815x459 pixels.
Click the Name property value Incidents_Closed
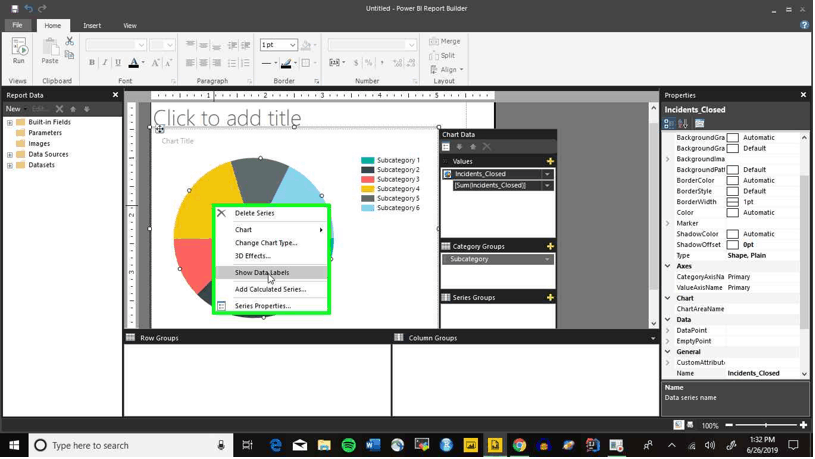coord(753,373)
